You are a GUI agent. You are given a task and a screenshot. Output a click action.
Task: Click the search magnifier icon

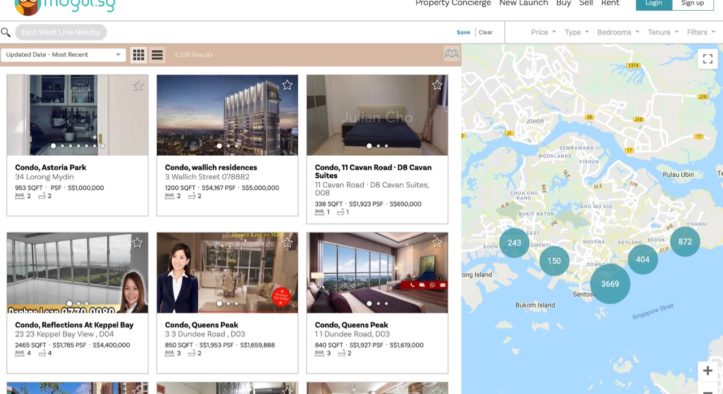pyautogui.click(x=6, y=32)
